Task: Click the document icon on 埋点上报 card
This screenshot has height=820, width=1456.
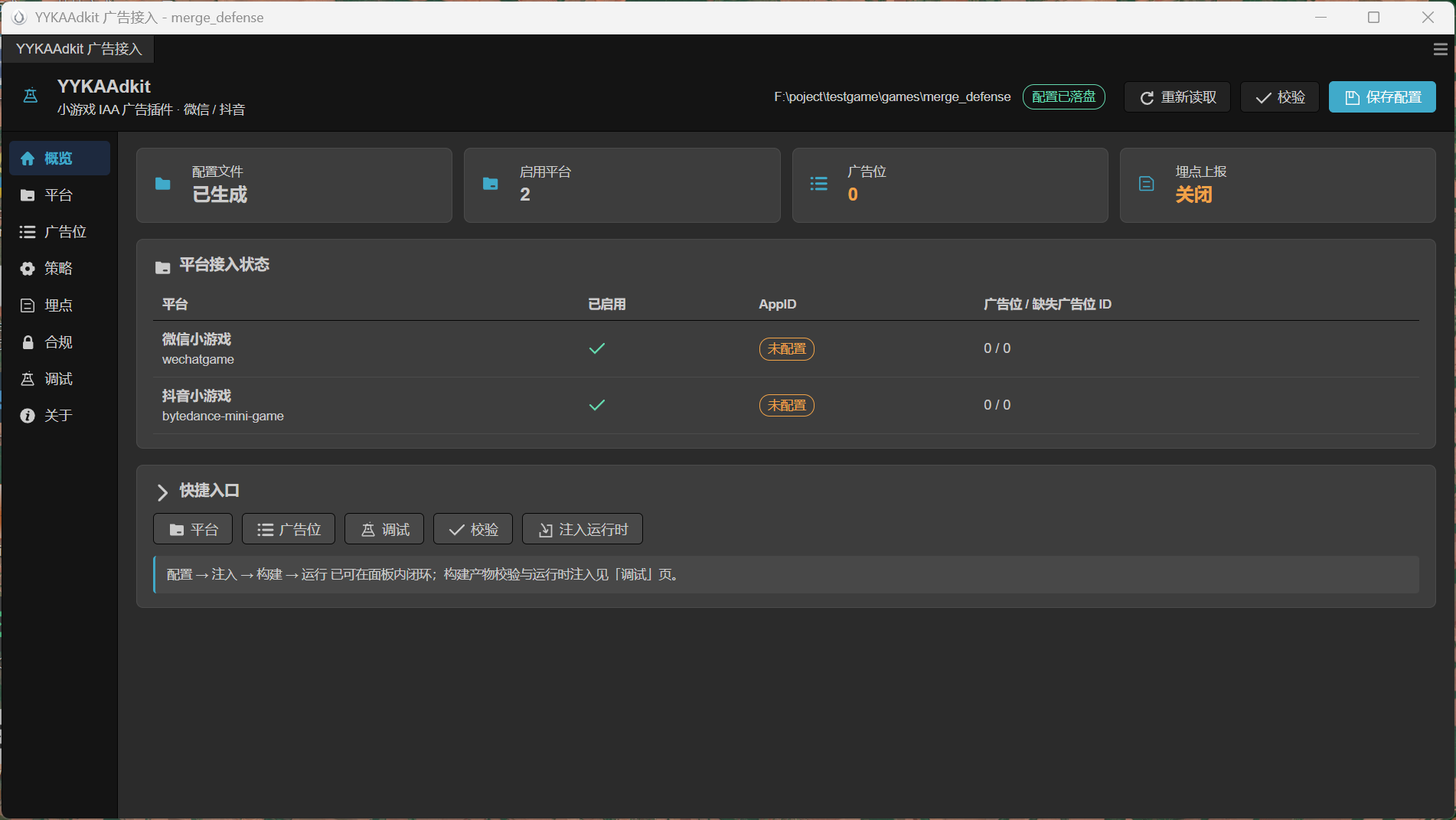Action: coord(1147,184)
